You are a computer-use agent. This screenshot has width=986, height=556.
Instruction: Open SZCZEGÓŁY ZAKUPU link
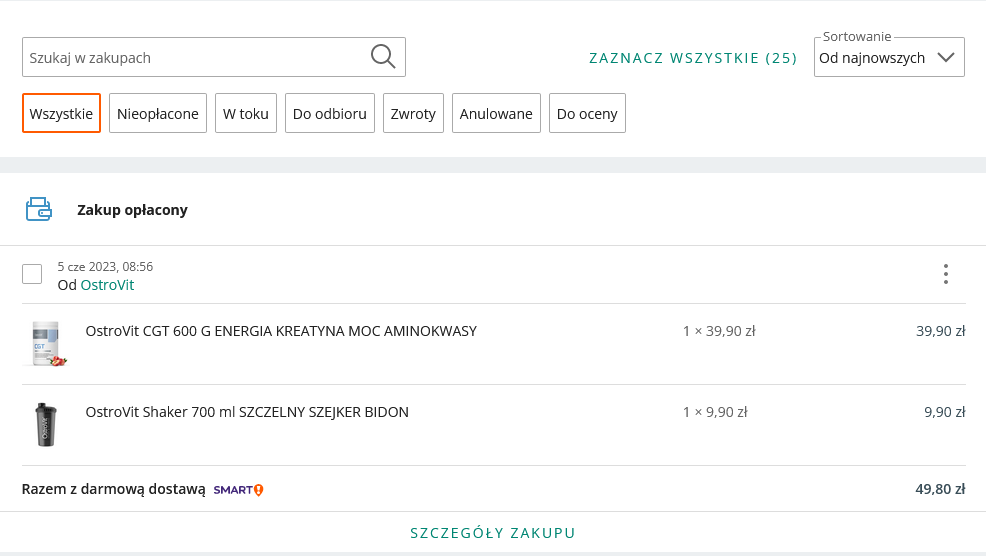tap(493, 533)
